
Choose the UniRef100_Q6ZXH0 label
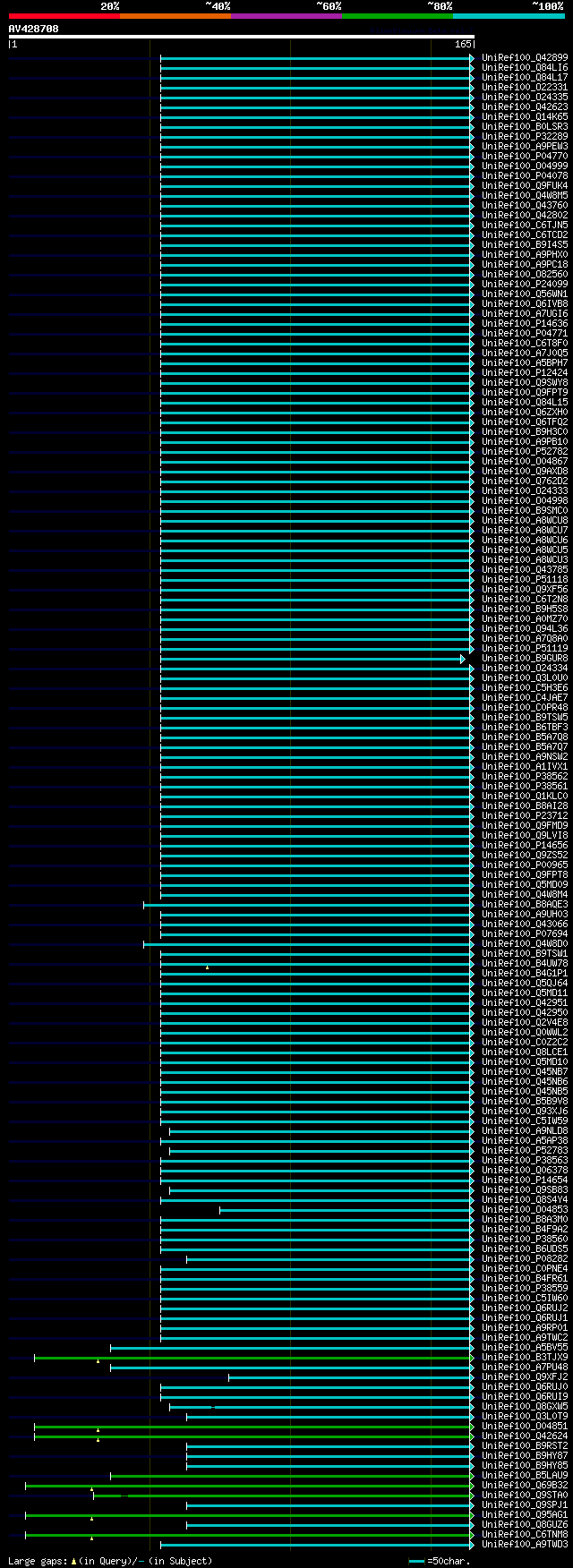525,413
